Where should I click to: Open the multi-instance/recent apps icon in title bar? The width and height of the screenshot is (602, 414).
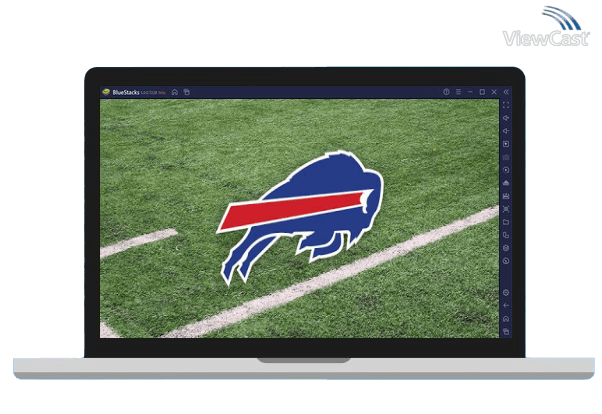point(187,92)
